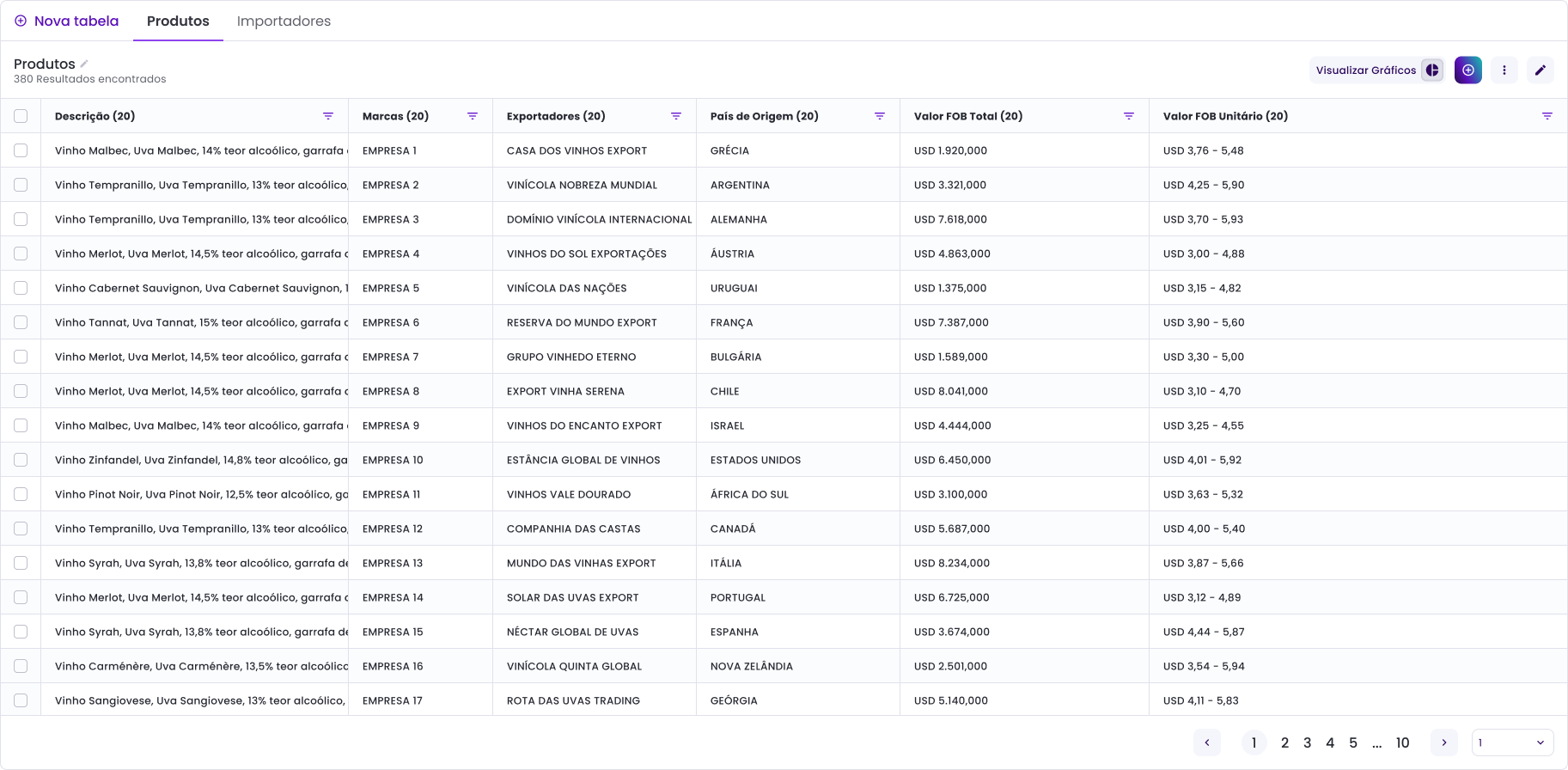
Task: Select the ARGENTINA country cell
Action: (798, 185)
